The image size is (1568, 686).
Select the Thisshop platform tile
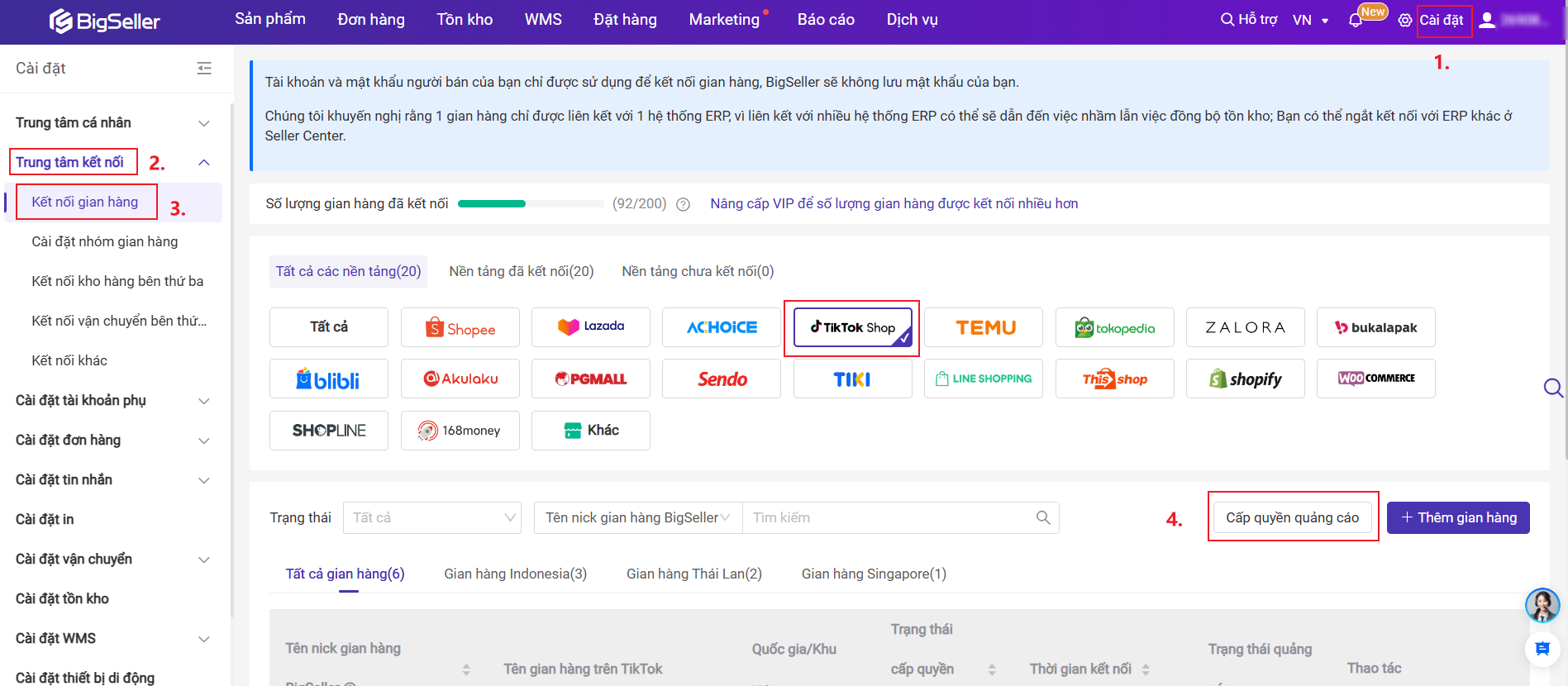pos(1114,379)
